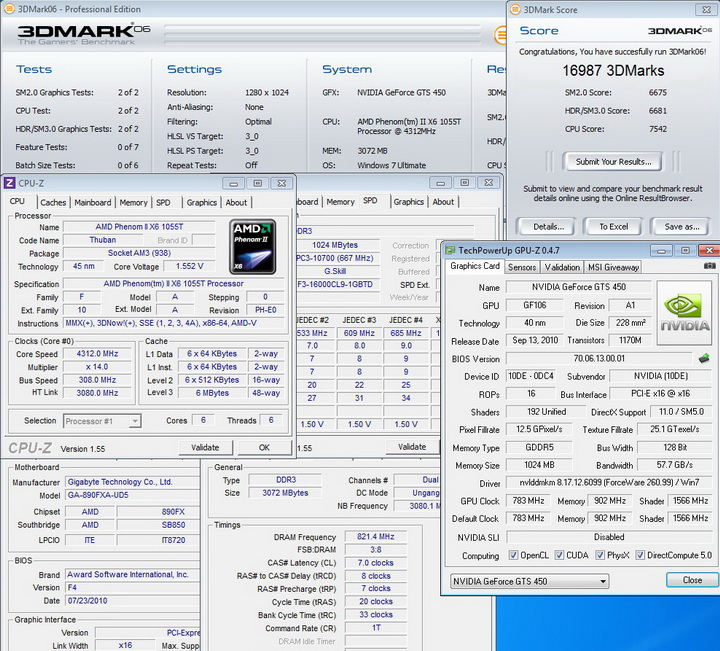Click the 16987 3DMarks score text
Screen dimensions: 720x651
click(x=613, y=71)
